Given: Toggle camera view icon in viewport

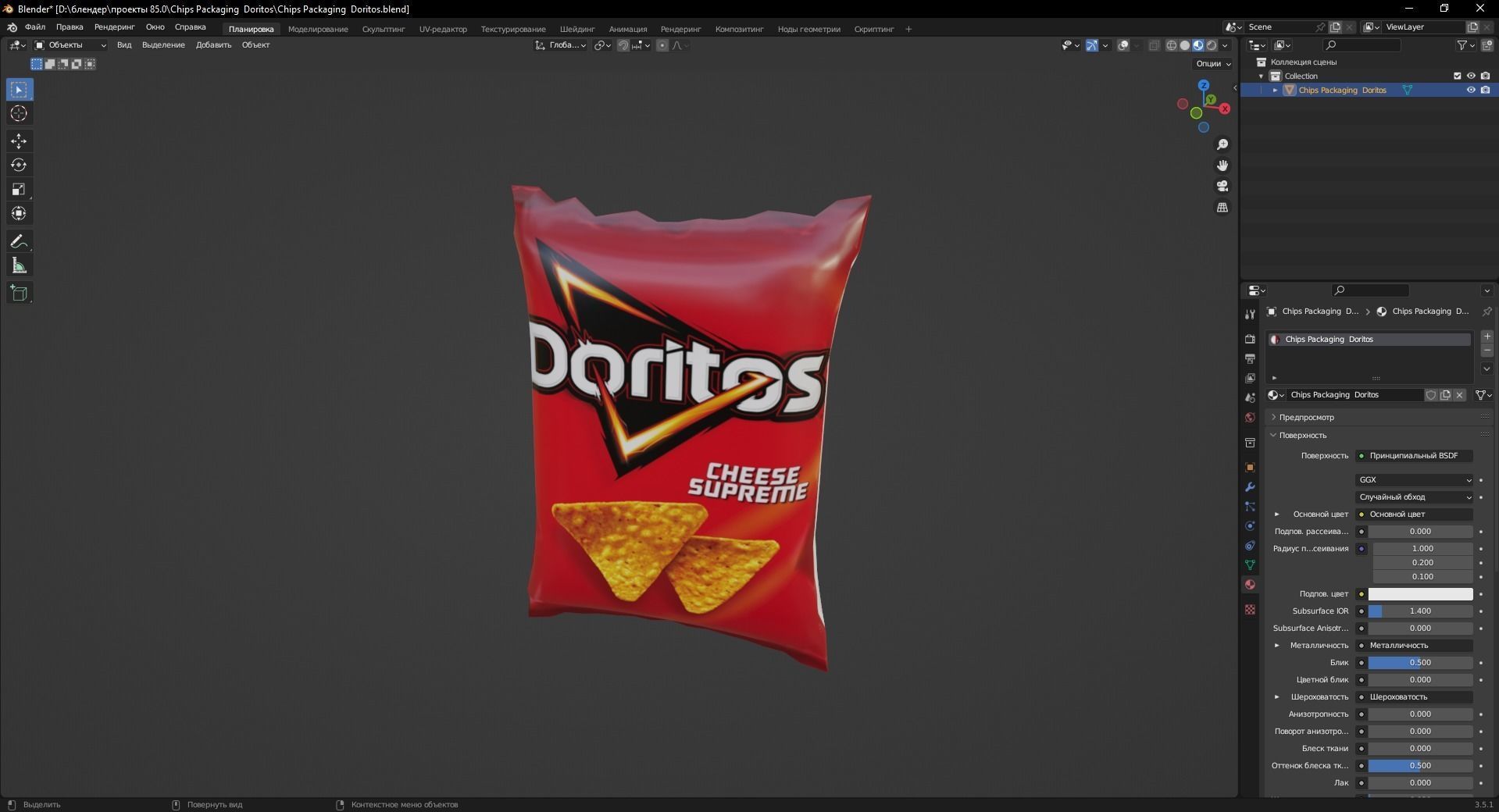Looking at the screenshot, I should point(1222,187).
